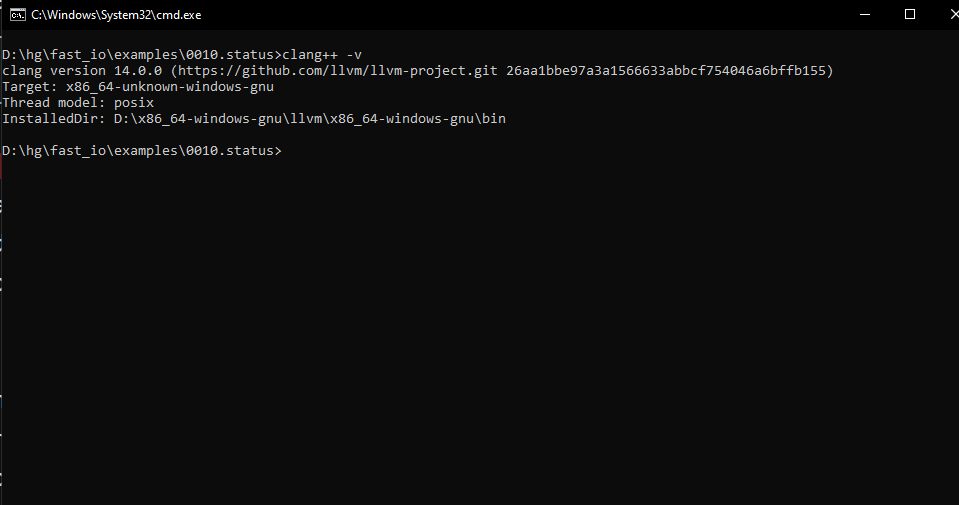This screenshot has width=959, height=505.
Task: Click the first D:\hg\fast_io prompt path
Action: click(141, 55)
